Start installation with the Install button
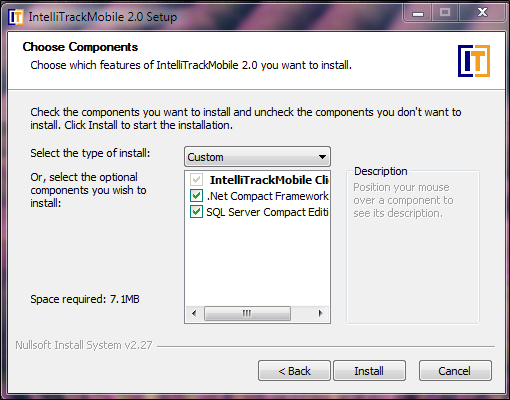Image resolution: width=510 pixels, height=400 pixels. [369, 371]
